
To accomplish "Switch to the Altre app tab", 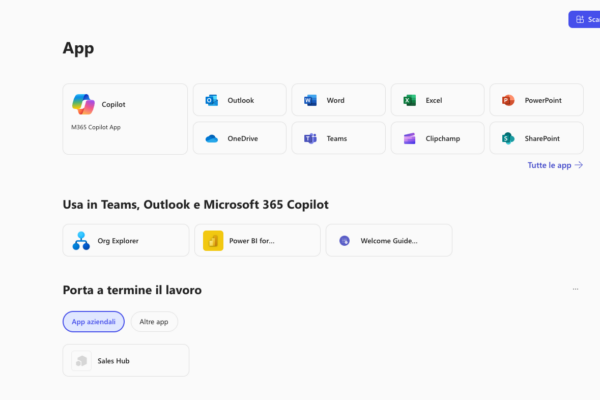I will 154,322.
